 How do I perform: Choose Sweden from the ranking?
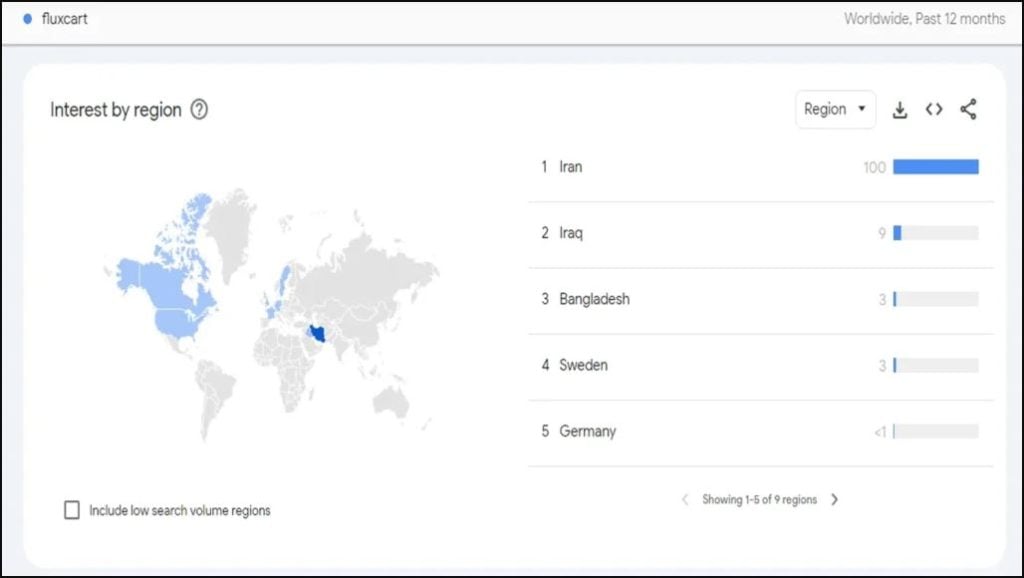(583, 365)
